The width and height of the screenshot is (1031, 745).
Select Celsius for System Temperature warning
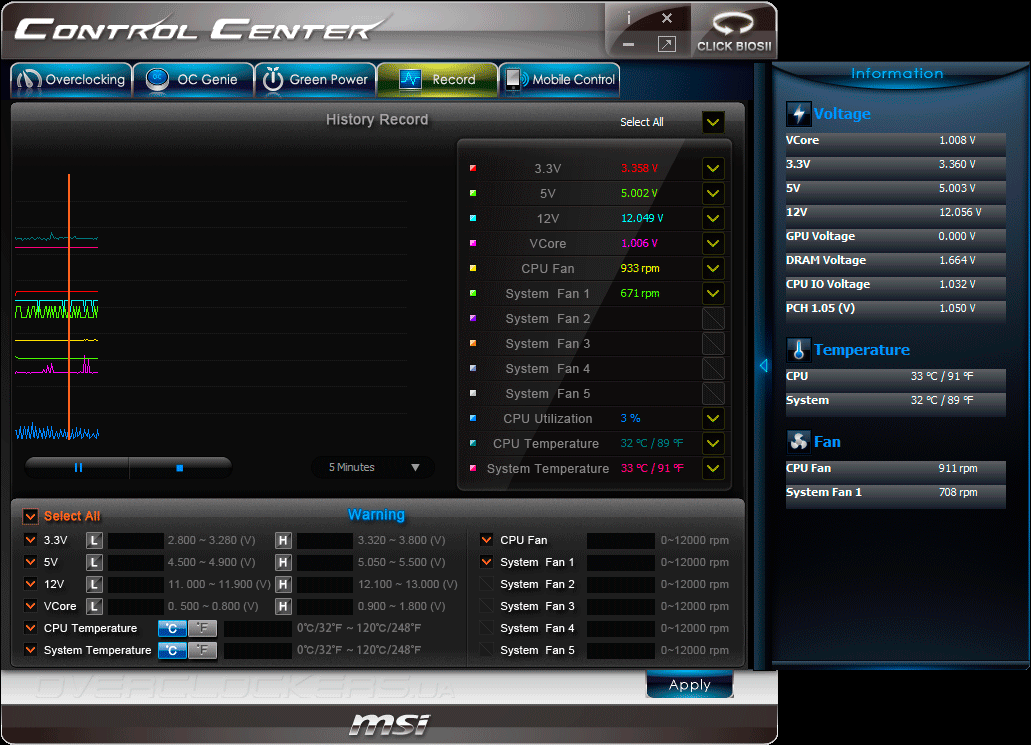[x=172, y=650]
